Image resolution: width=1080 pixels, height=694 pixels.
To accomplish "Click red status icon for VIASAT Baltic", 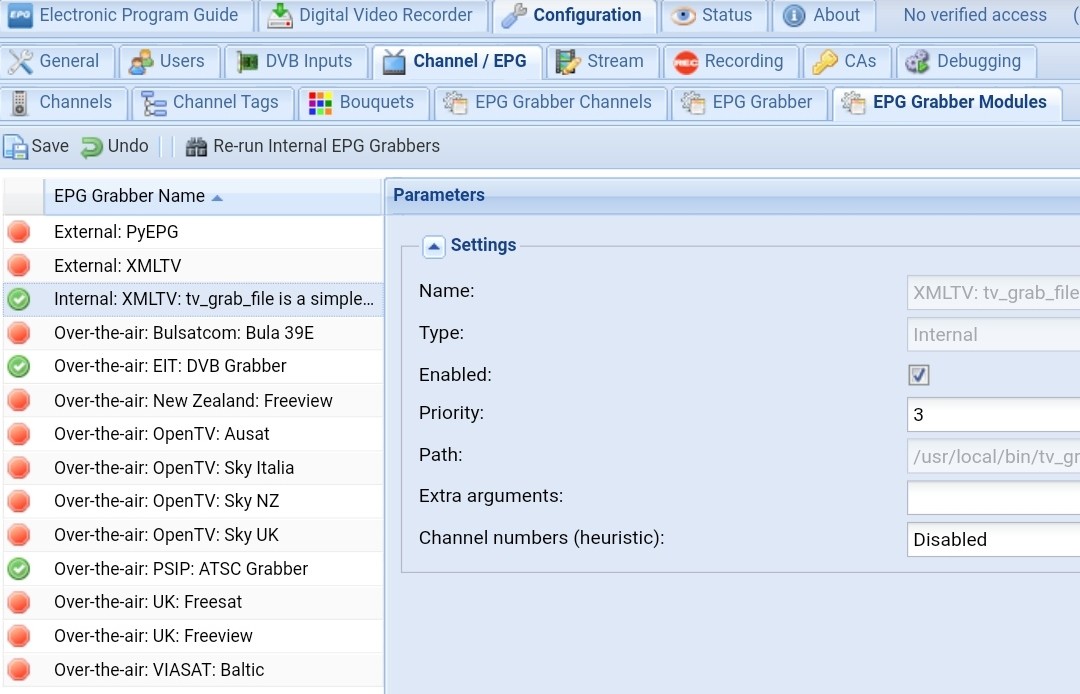I will (x=19, y=670).
